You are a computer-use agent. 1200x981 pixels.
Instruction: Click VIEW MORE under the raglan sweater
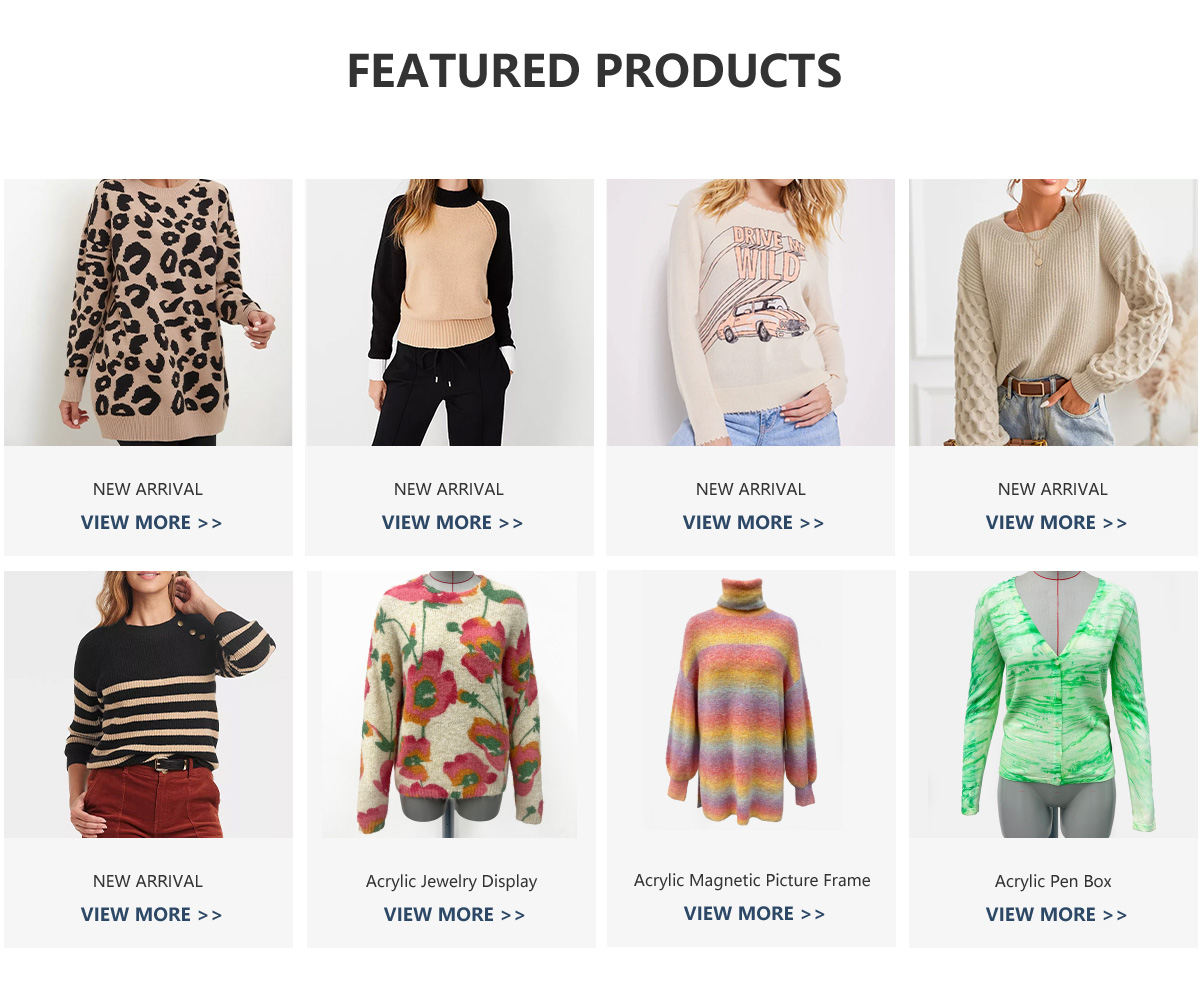click(x=453, y=523)
